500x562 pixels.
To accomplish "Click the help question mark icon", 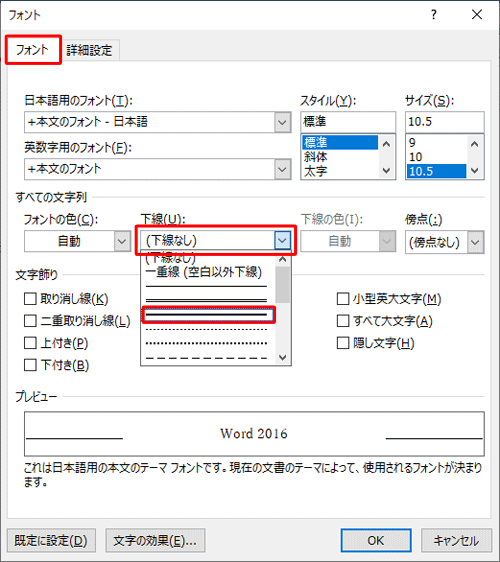I will pyautogui.click(x=434, y=15).
